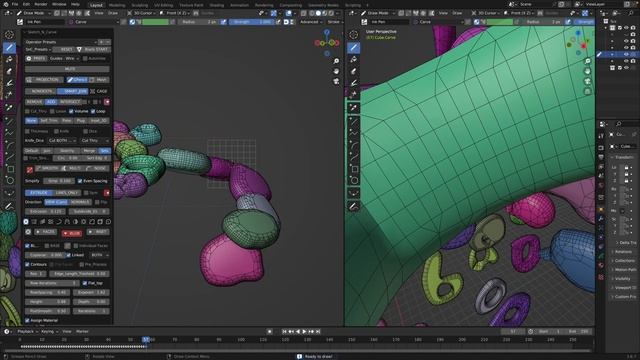Click the red BLUR button
640x360 pixels.
(72, 233)
